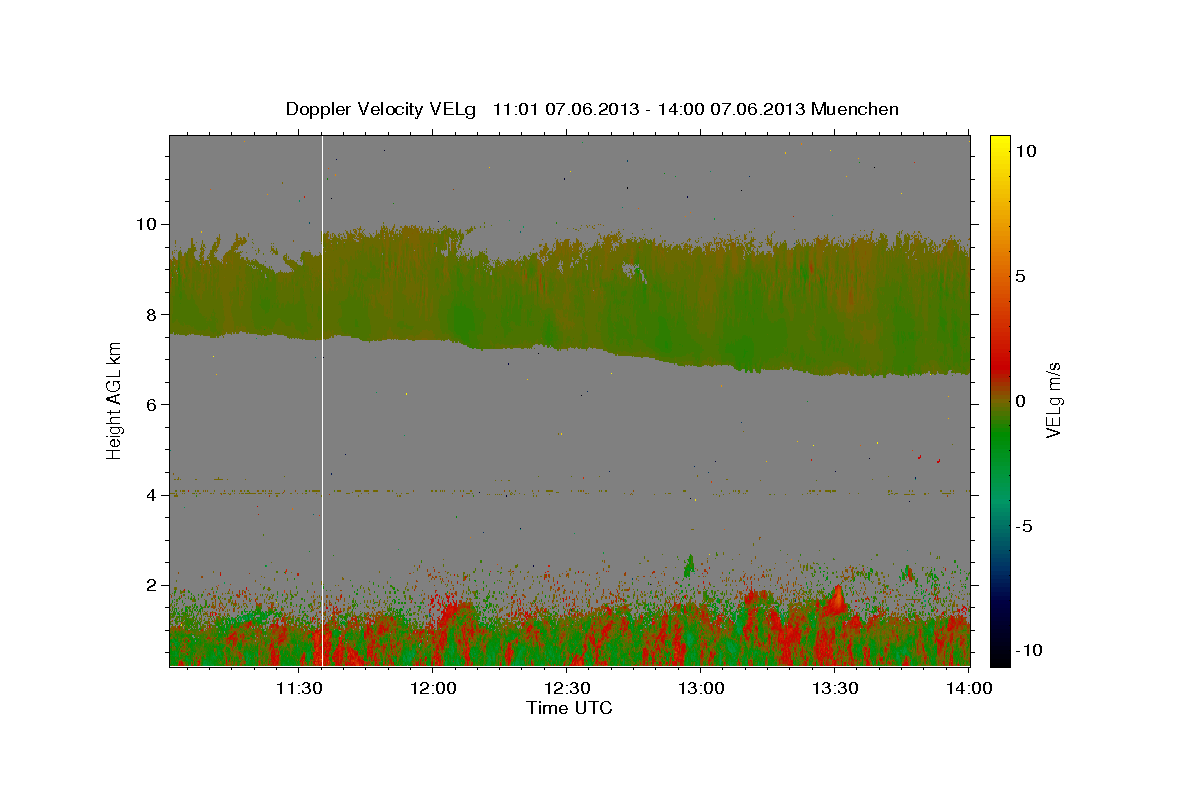
Task: Click the height tick label '10'
Action: pyautogui.click(x=149, y=224)
